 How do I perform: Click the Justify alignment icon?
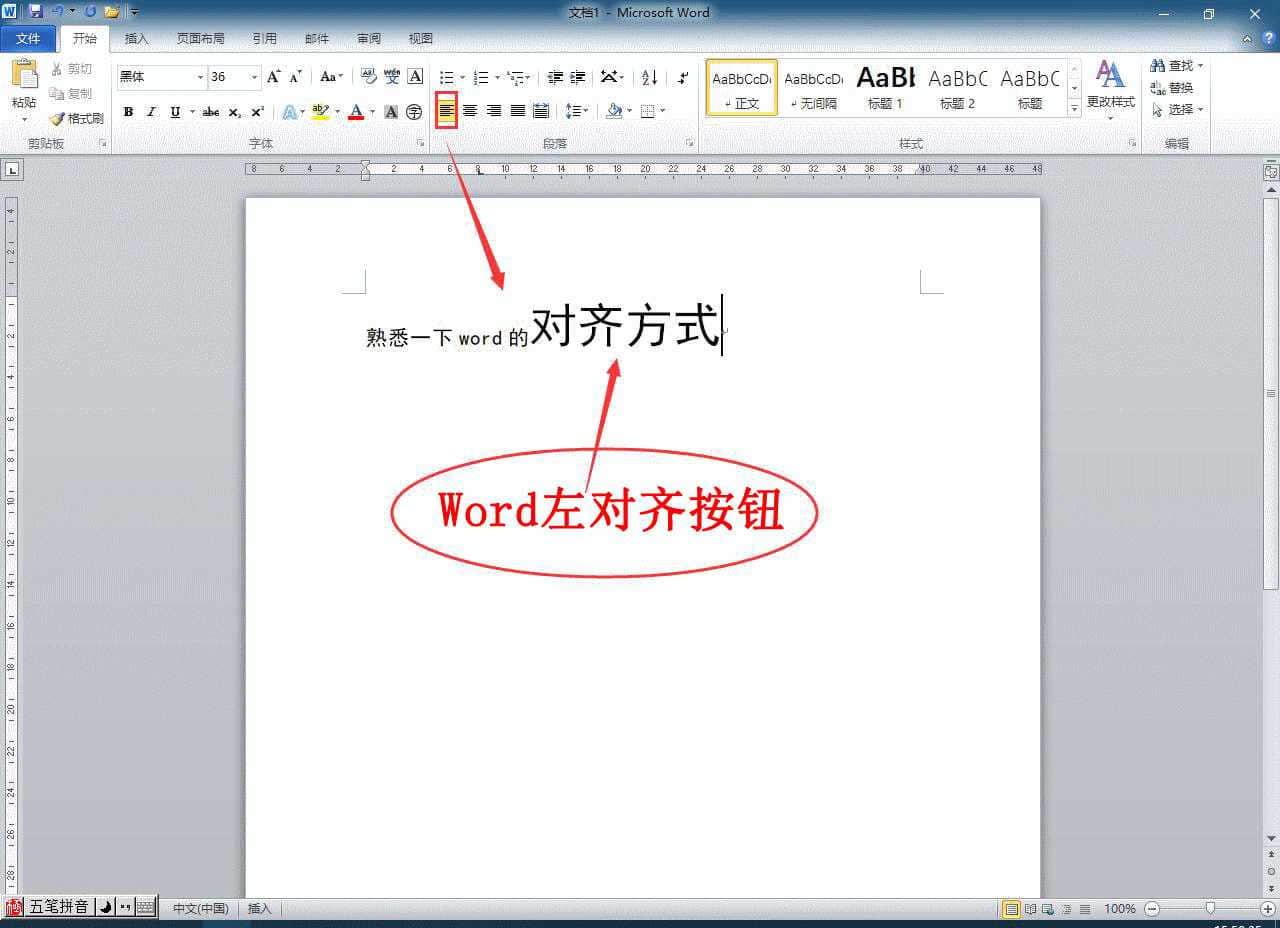click(x=518, y=111)
